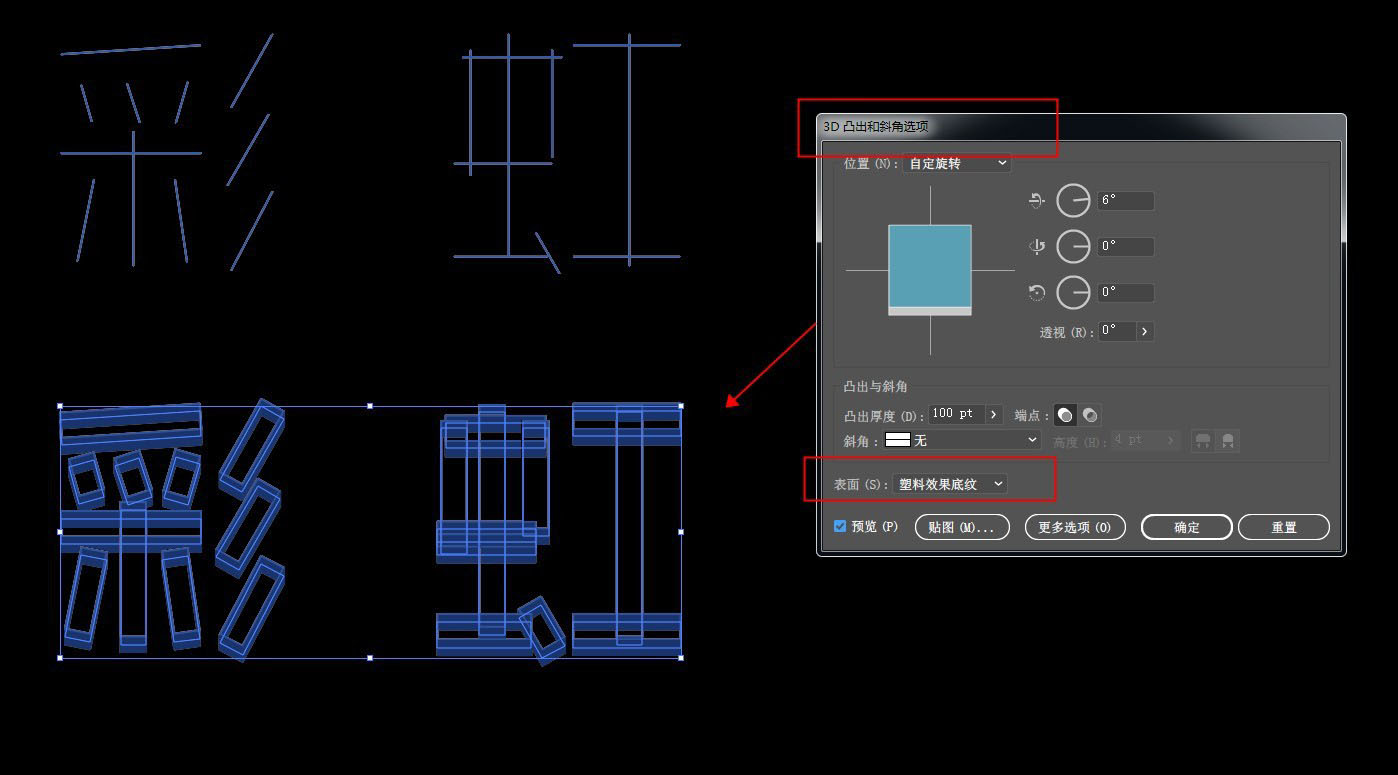Turn on the solid cap (端点) option

pos(1066,415)
